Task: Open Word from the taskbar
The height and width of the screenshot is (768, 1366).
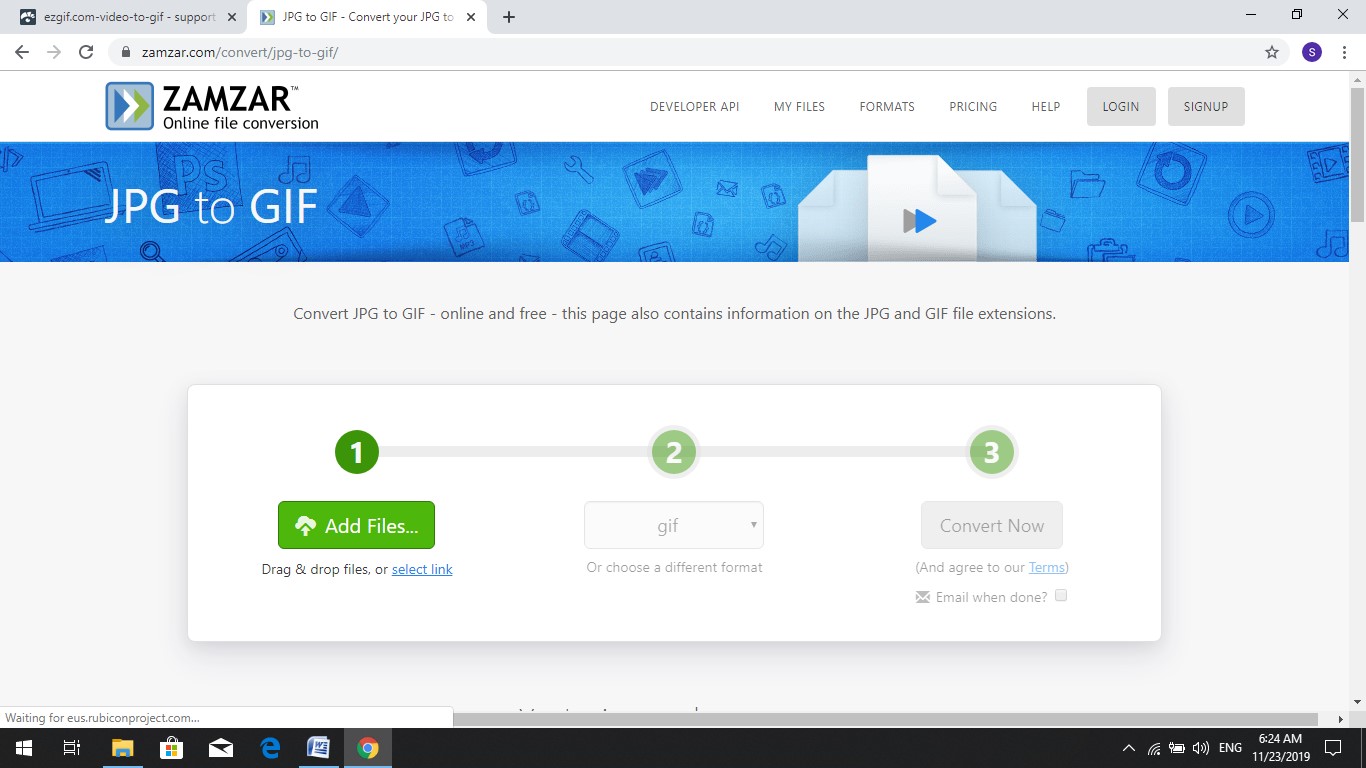Action: [x=319, y=748]
